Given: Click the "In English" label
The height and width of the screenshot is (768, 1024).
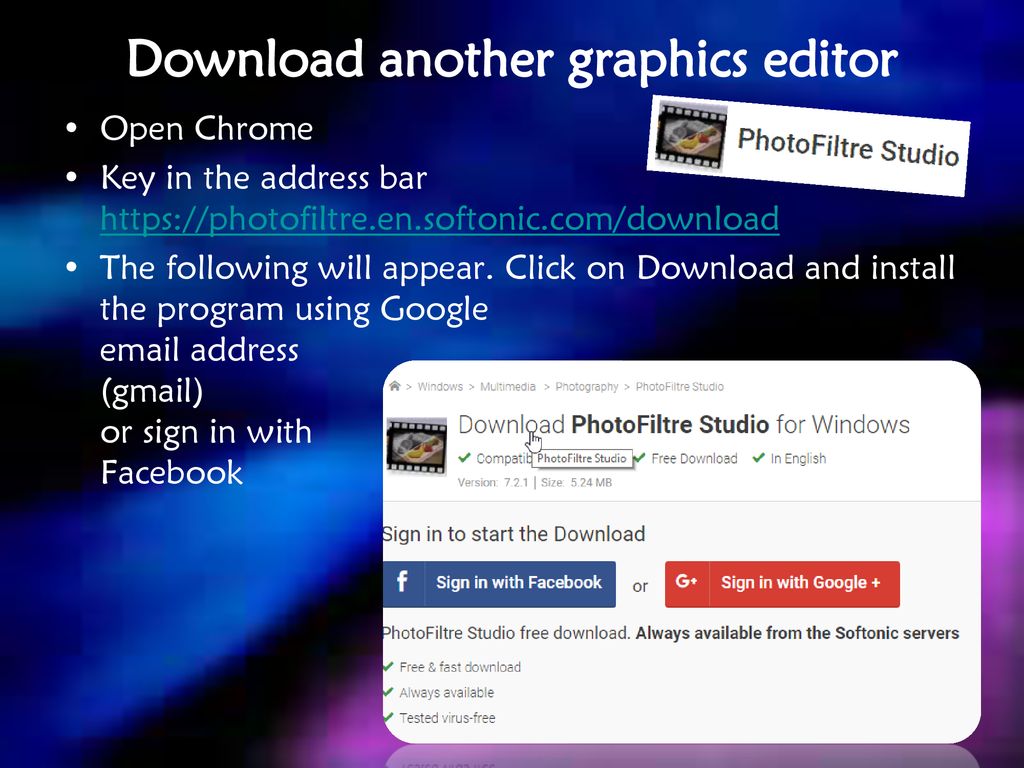Looking at the screenshot, I should (x=798, y=458).
